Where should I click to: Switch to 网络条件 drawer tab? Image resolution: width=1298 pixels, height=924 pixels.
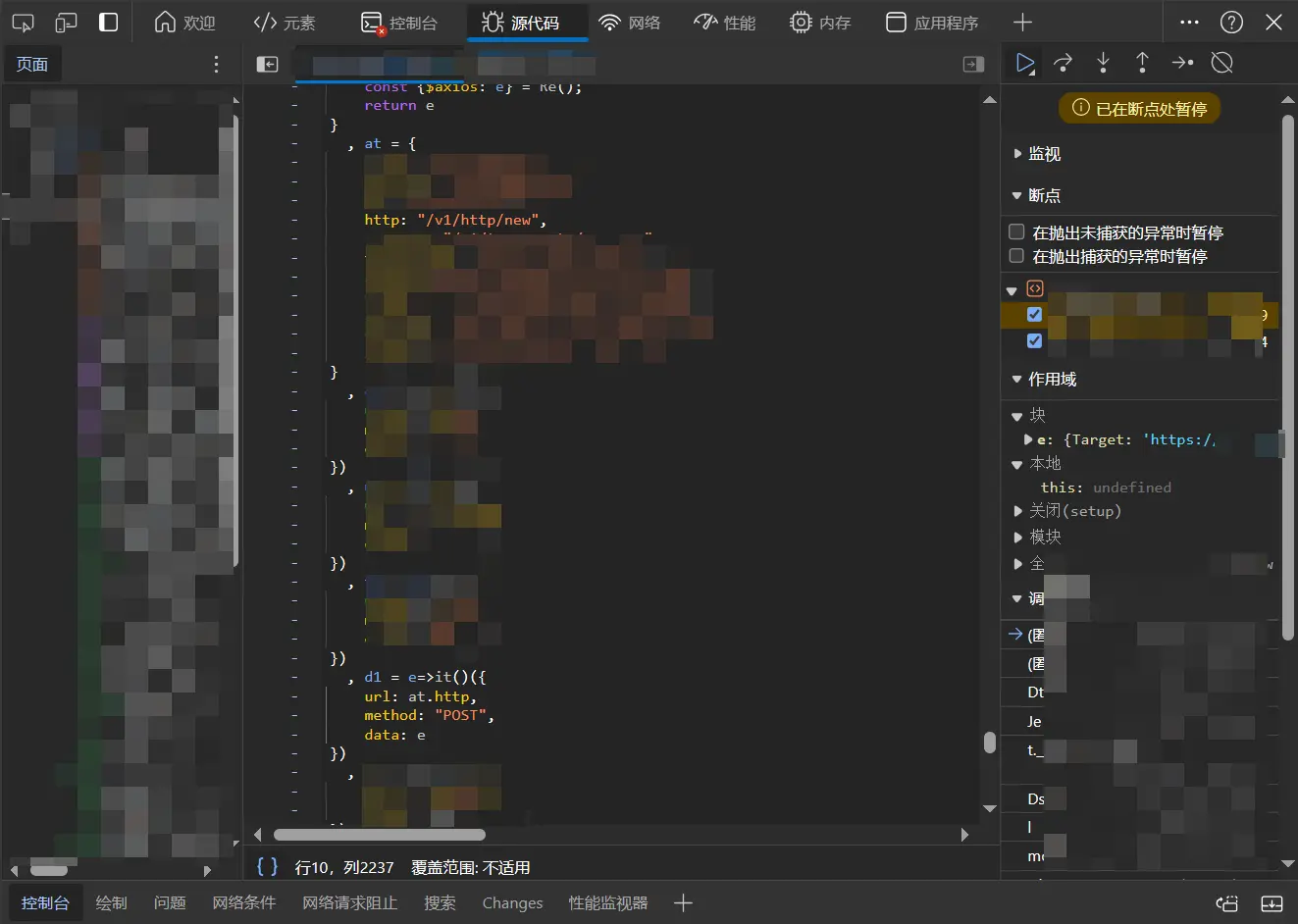pos(244,903)
